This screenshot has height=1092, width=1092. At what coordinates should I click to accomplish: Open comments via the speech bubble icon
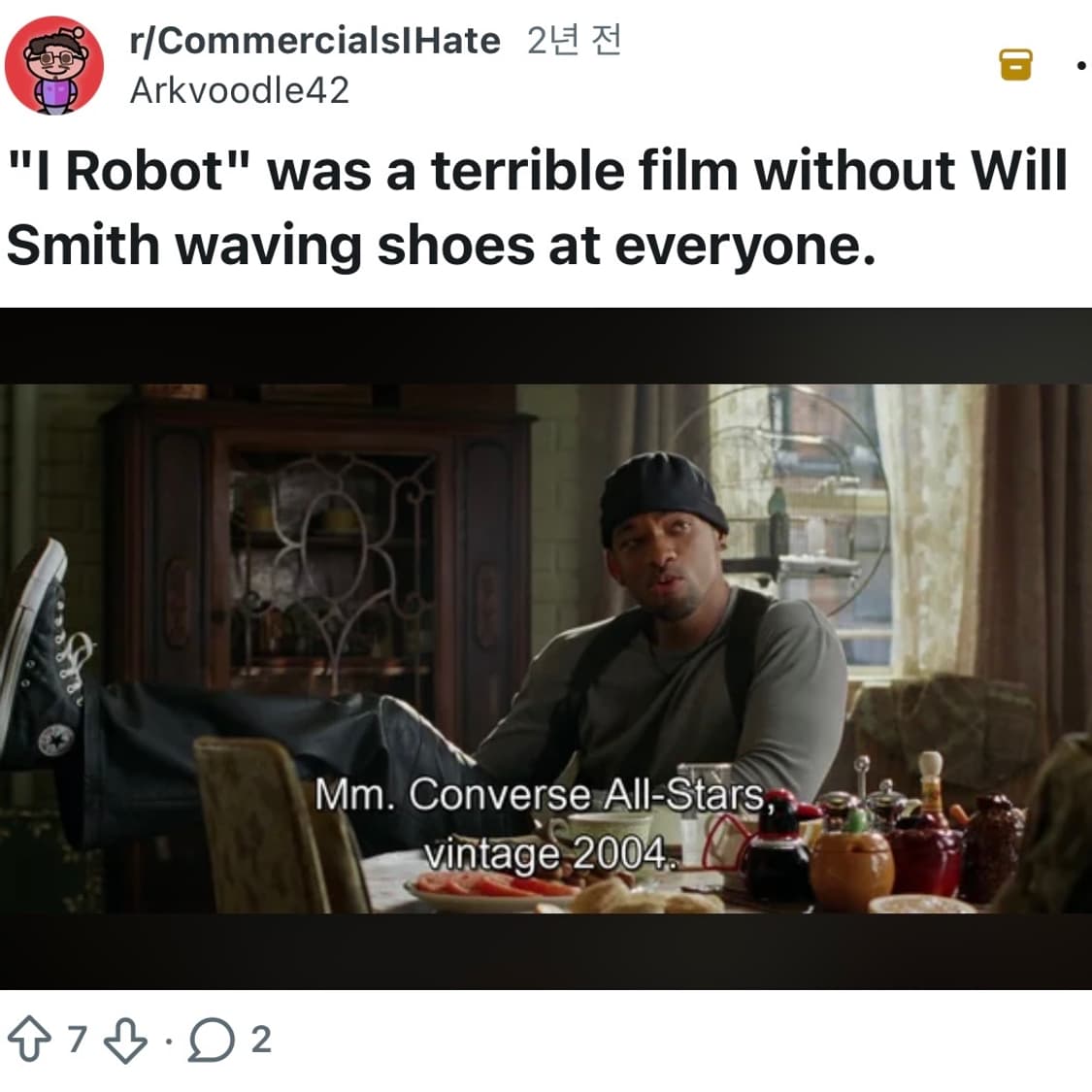tap(211, 1040)
